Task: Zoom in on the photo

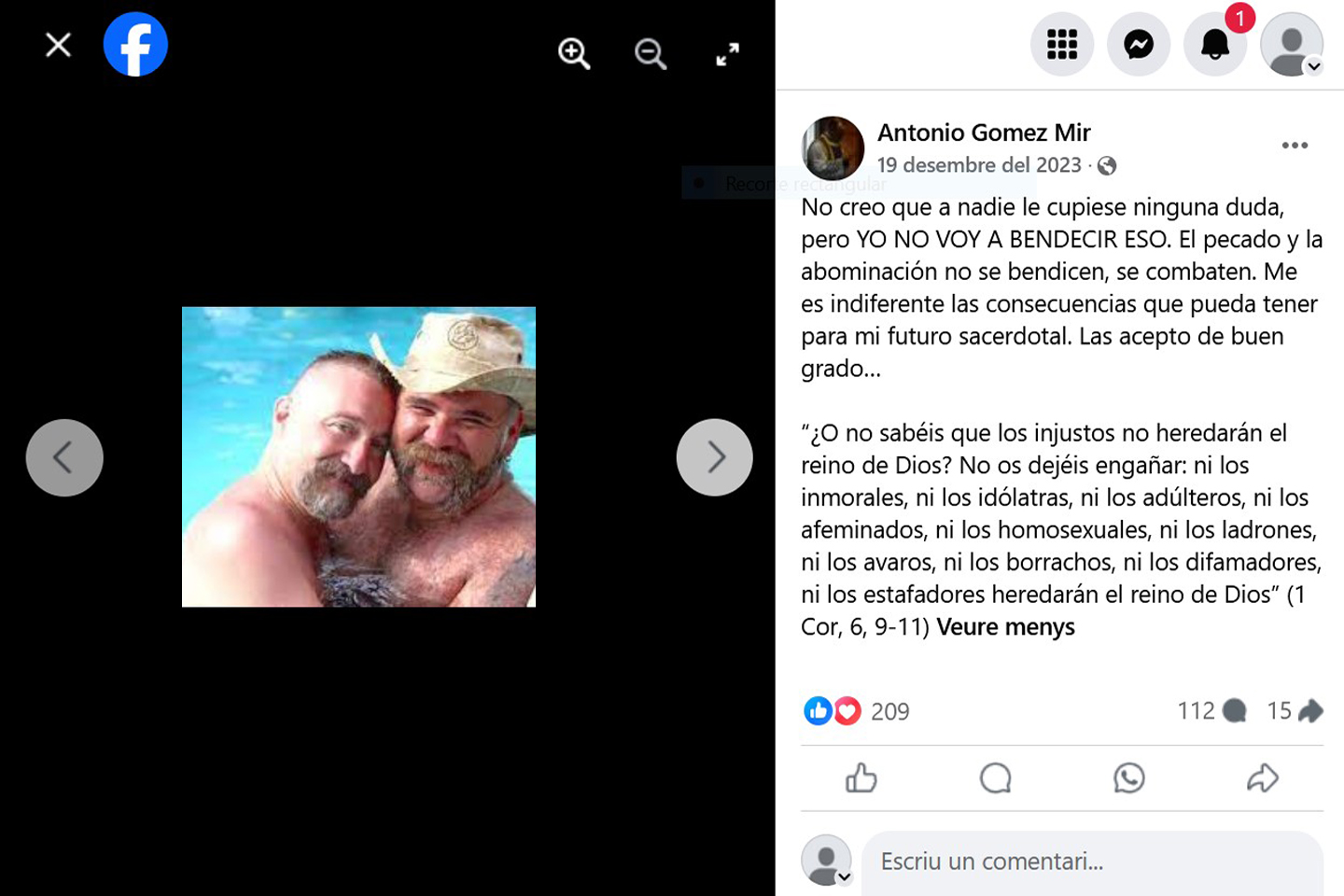Action: 574,54
